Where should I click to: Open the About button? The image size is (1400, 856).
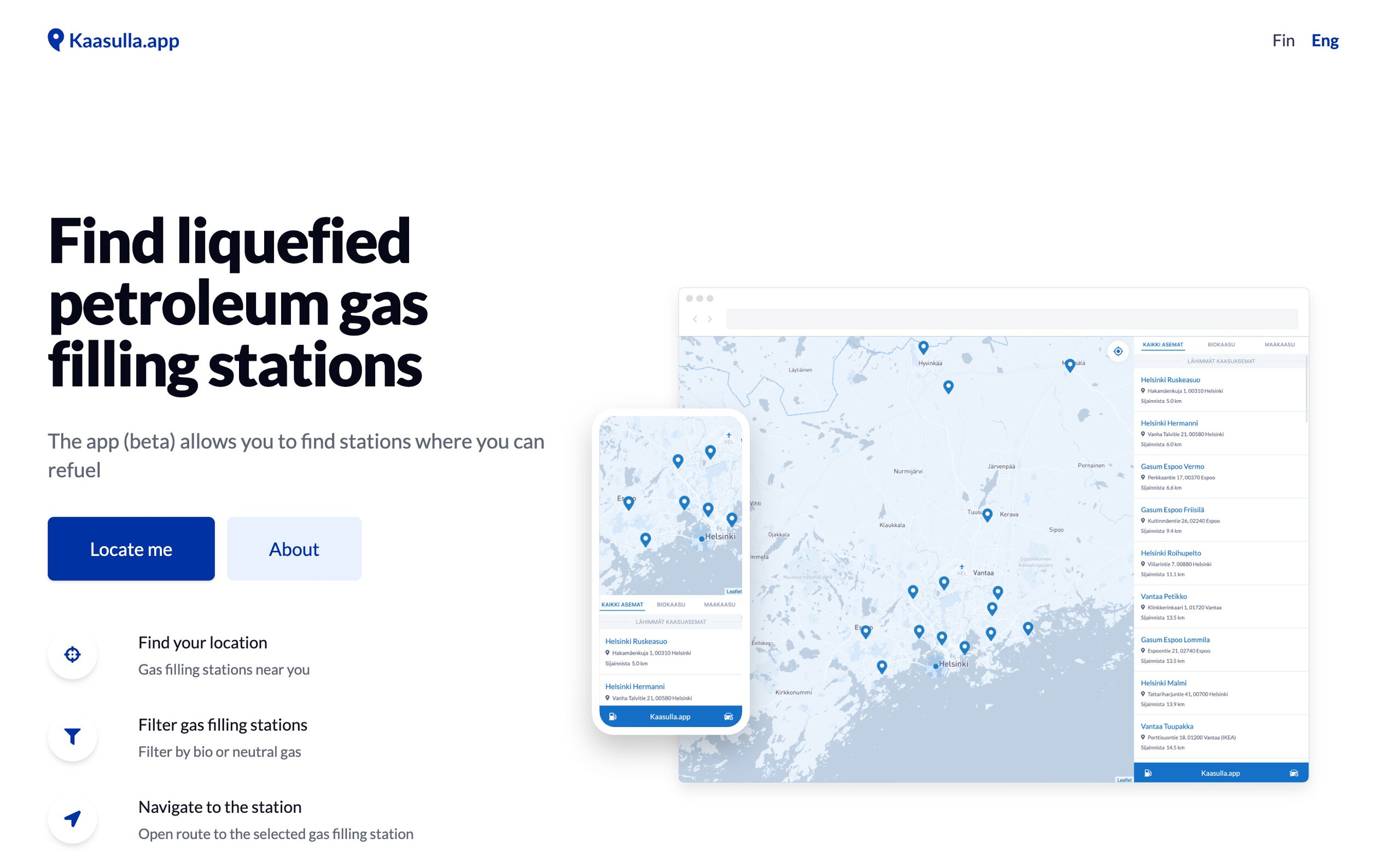tap(294, 549)
